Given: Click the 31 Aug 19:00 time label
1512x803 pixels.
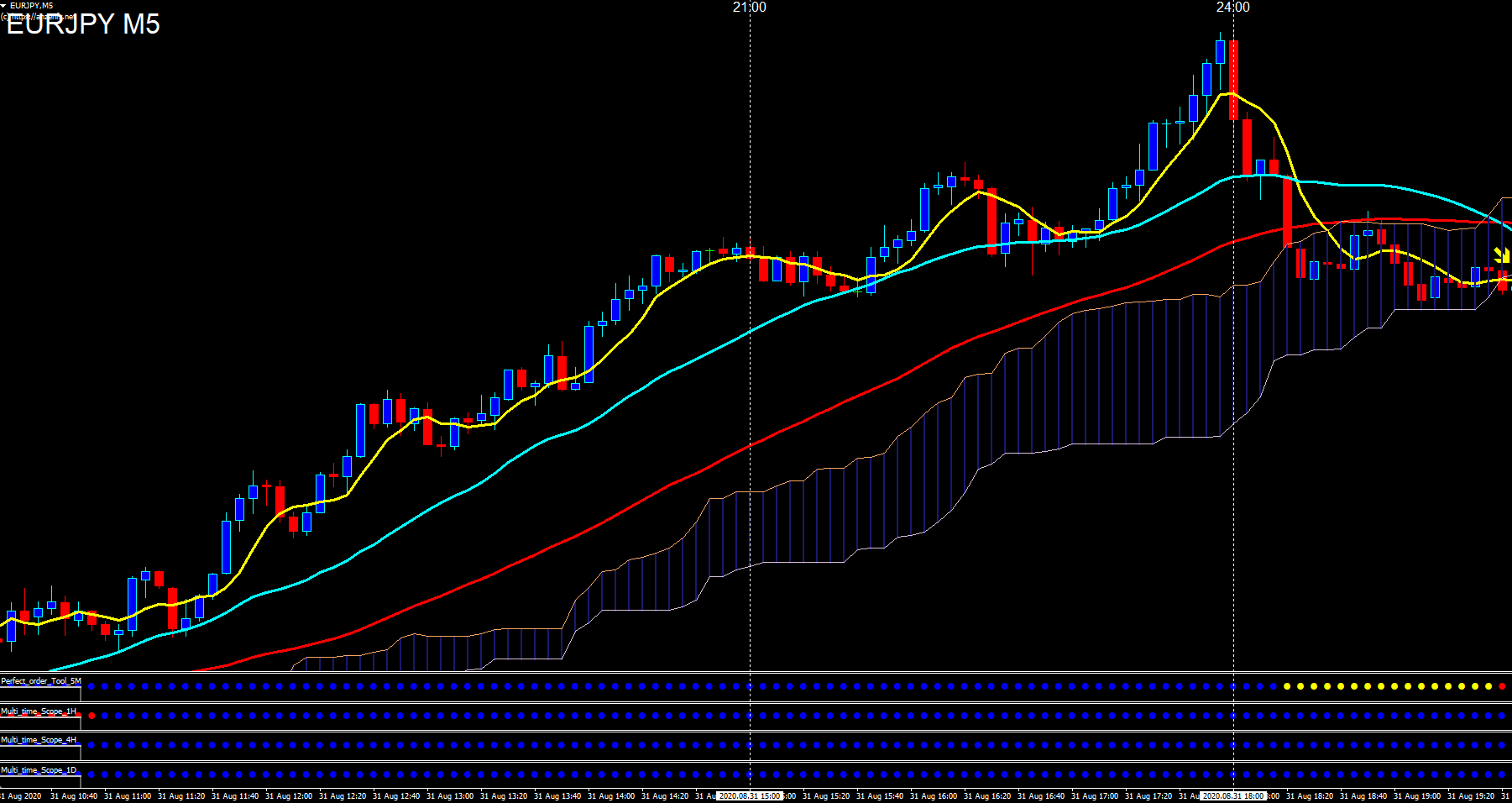Looking at the screenshot, I should coord(1417,796).
